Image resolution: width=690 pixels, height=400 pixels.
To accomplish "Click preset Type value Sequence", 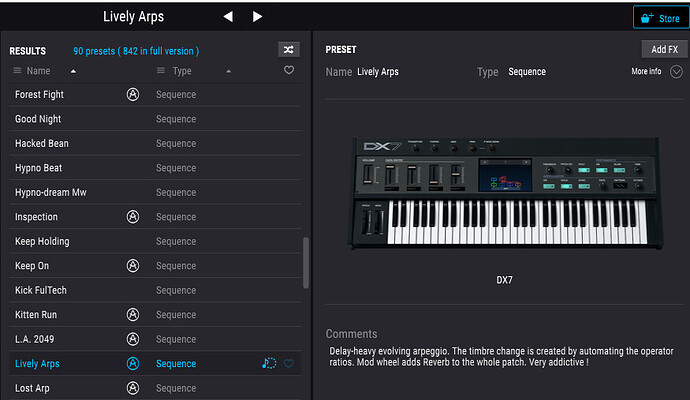I will pyautogui.click(x=527, y=72).
